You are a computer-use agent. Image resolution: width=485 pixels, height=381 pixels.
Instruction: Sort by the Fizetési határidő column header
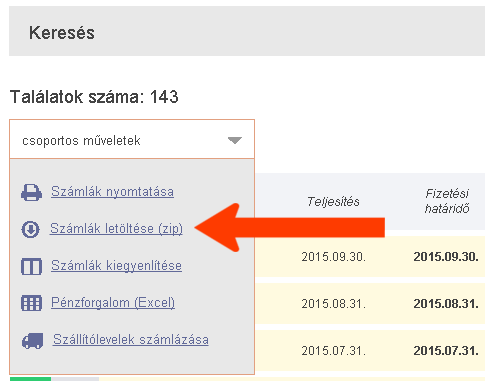tap(447, 201)
